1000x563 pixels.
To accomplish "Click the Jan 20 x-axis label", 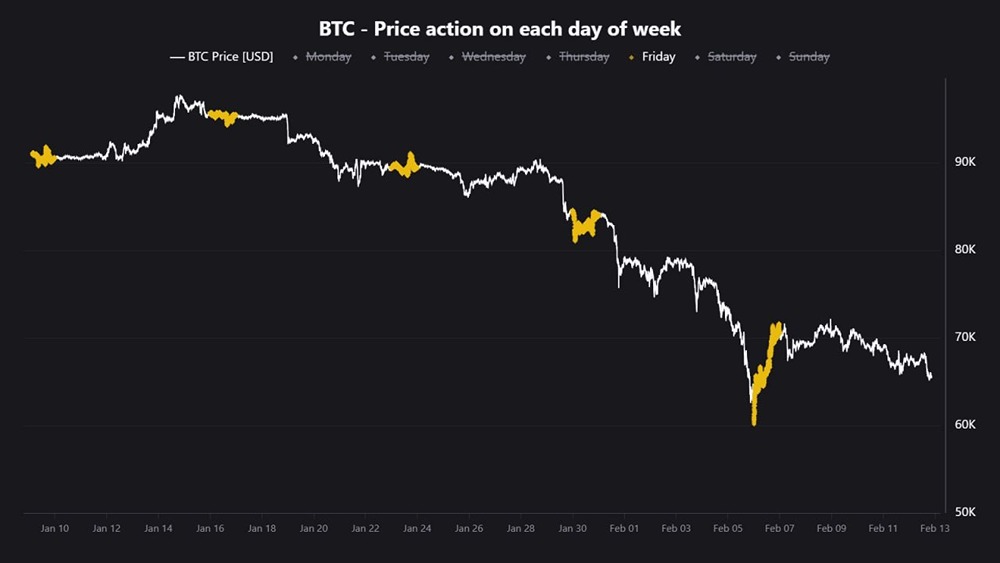I will click(x=314, y=528).
